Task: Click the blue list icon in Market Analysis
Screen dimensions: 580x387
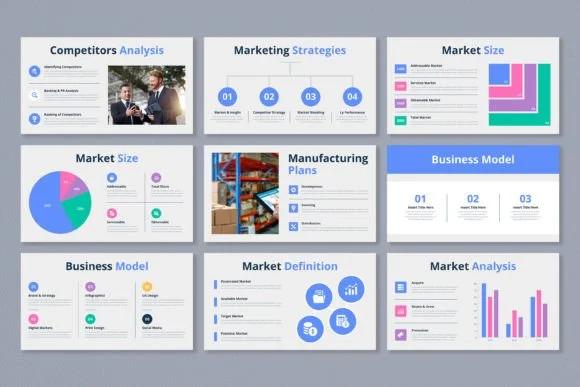Action: pyautogui.click(x=401, y=287)
